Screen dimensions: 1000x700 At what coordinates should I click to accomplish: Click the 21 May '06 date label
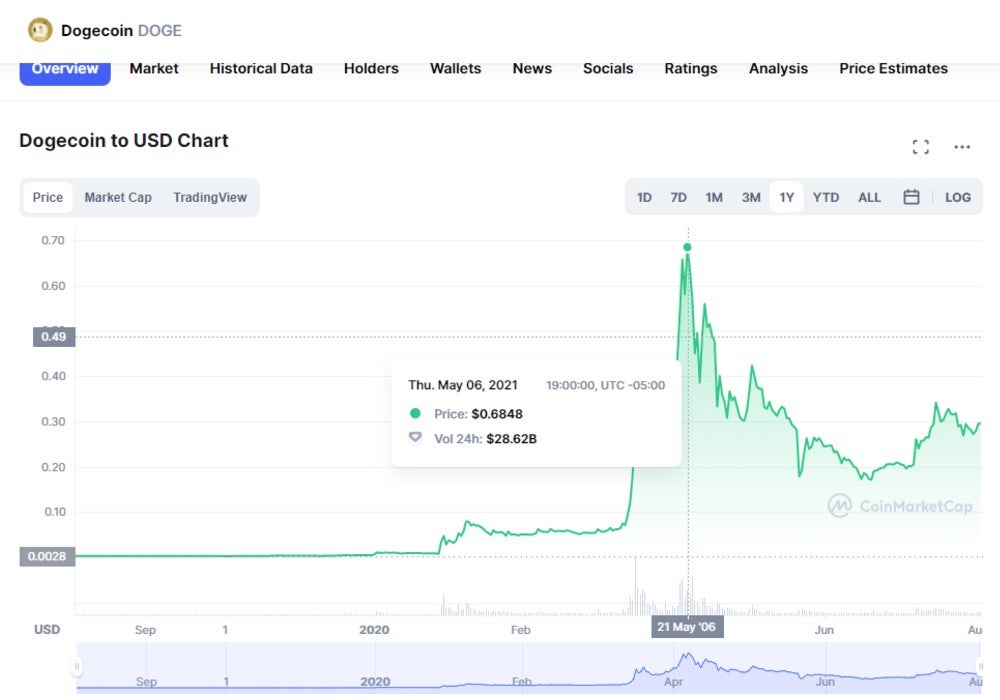[x=687, y=627]
